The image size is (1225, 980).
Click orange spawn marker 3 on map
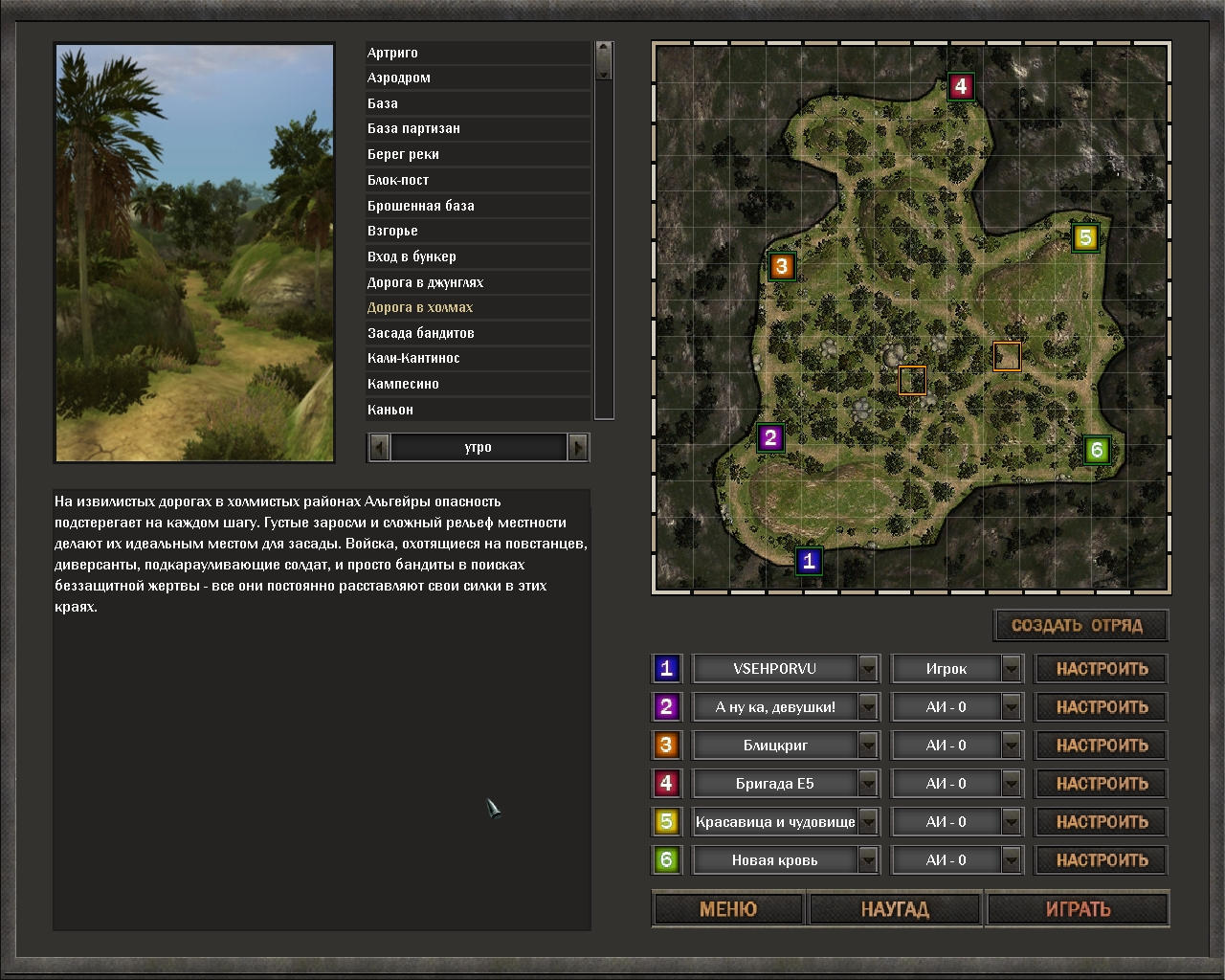(x=781, y=266)
